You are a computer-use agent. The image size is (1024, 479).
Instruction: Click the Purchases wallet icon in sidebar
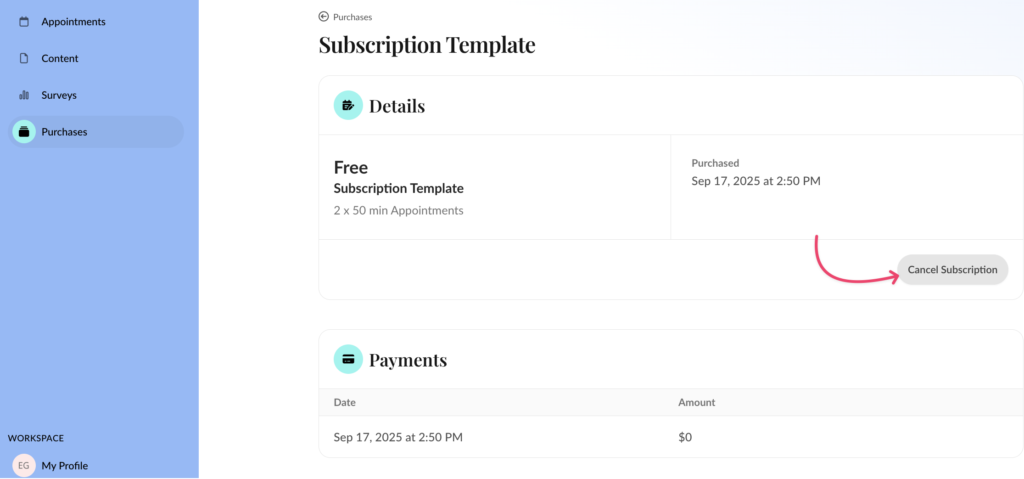click(24, 132)
